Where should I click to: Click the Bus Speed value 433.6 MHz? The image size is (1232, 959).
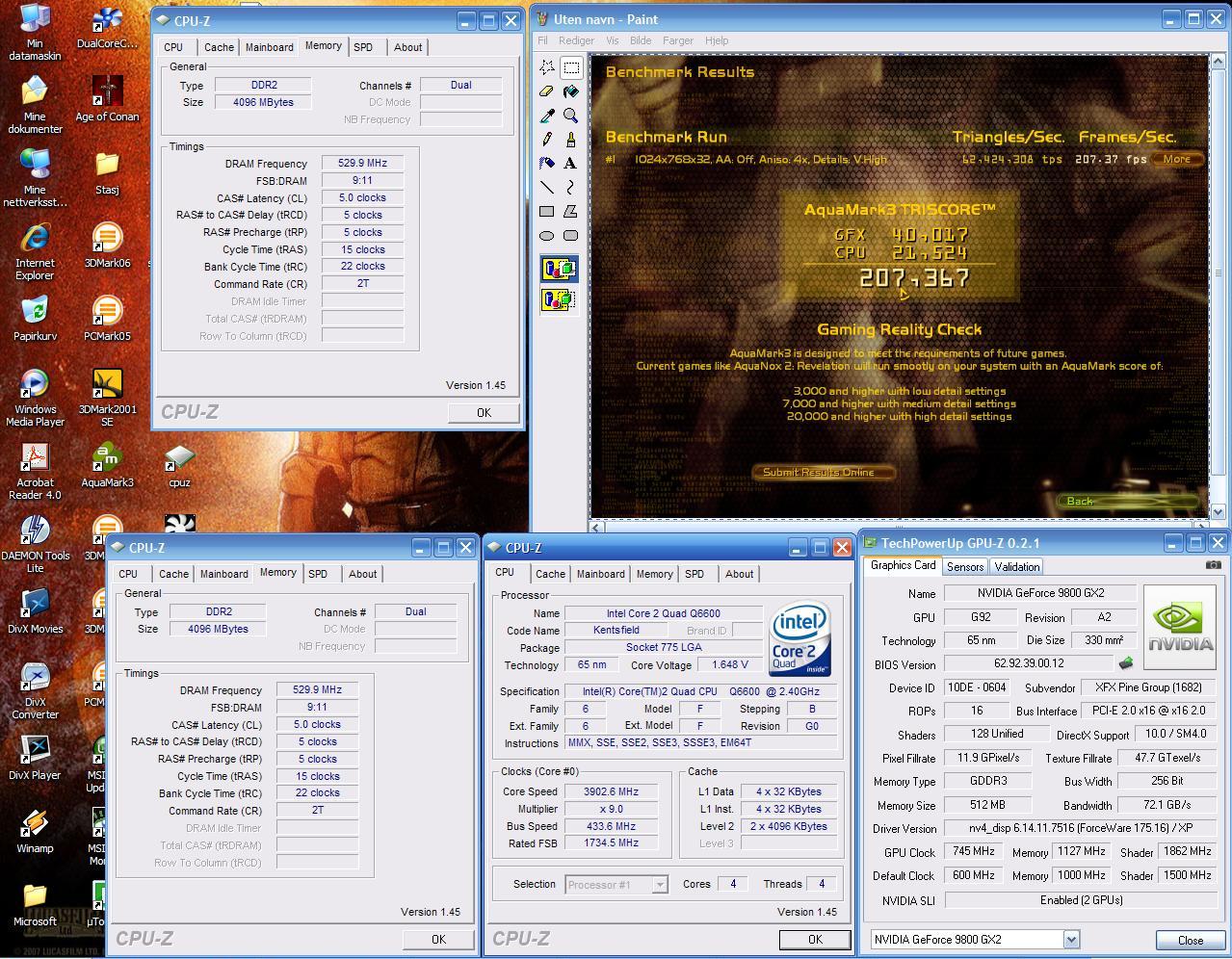(611, 826)
